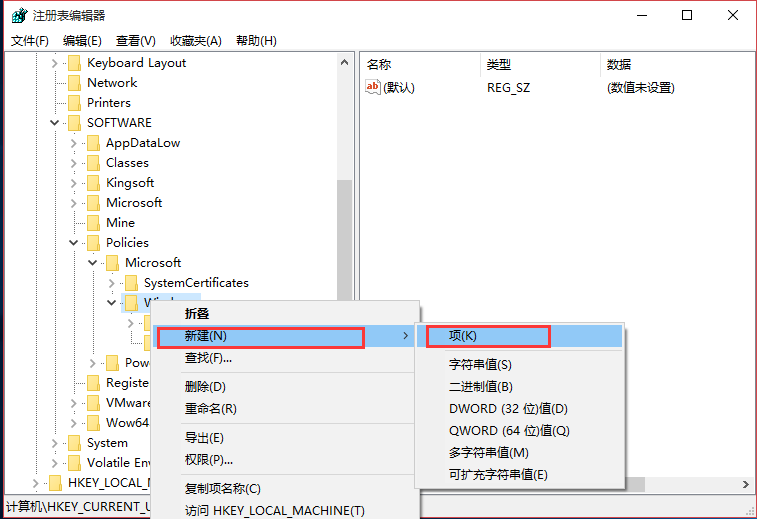The width and height of the screenshot is (757, 519).
Task: Expand the Keyboard Layout tree node
Action: click(x=55, y=63)
